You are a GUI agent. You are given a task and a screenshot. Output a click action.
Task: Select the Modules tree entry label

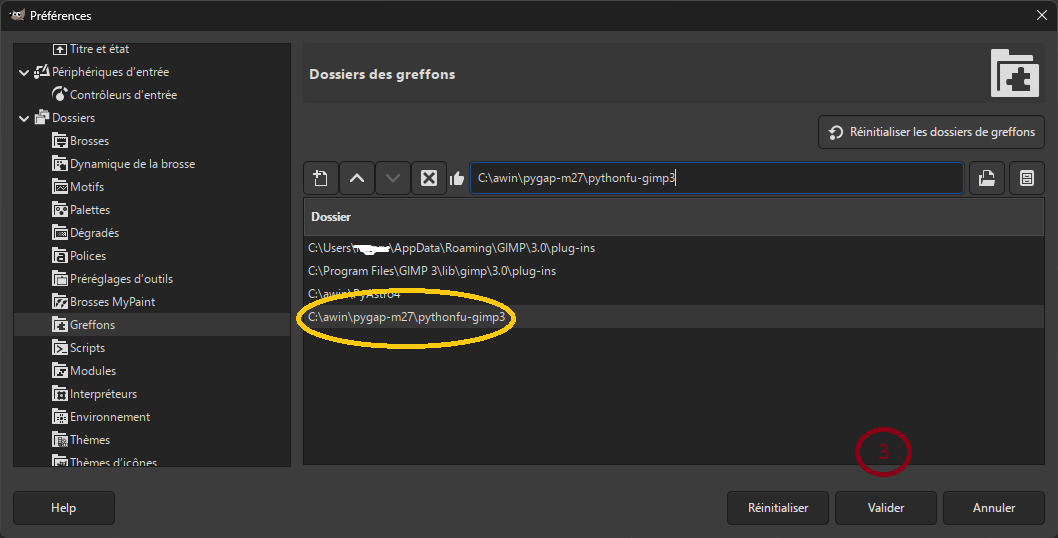tap(93, 371)
